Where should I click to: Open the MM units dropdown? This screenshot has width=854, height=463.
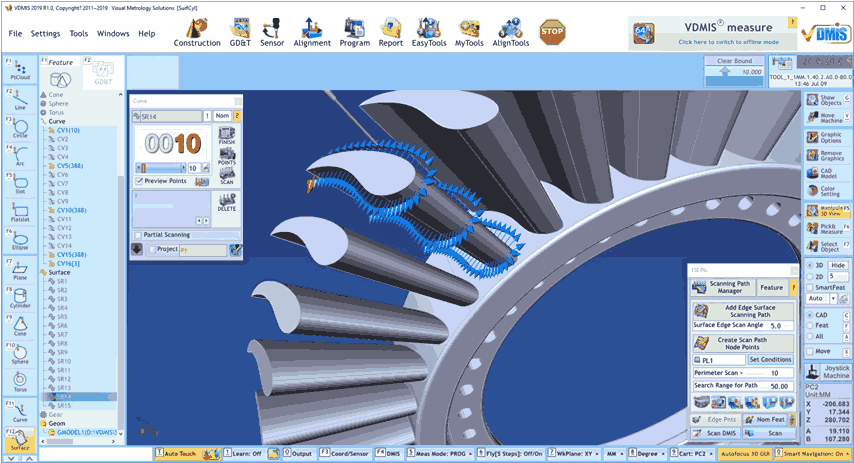pyautogui.click(x=615, y=453)
